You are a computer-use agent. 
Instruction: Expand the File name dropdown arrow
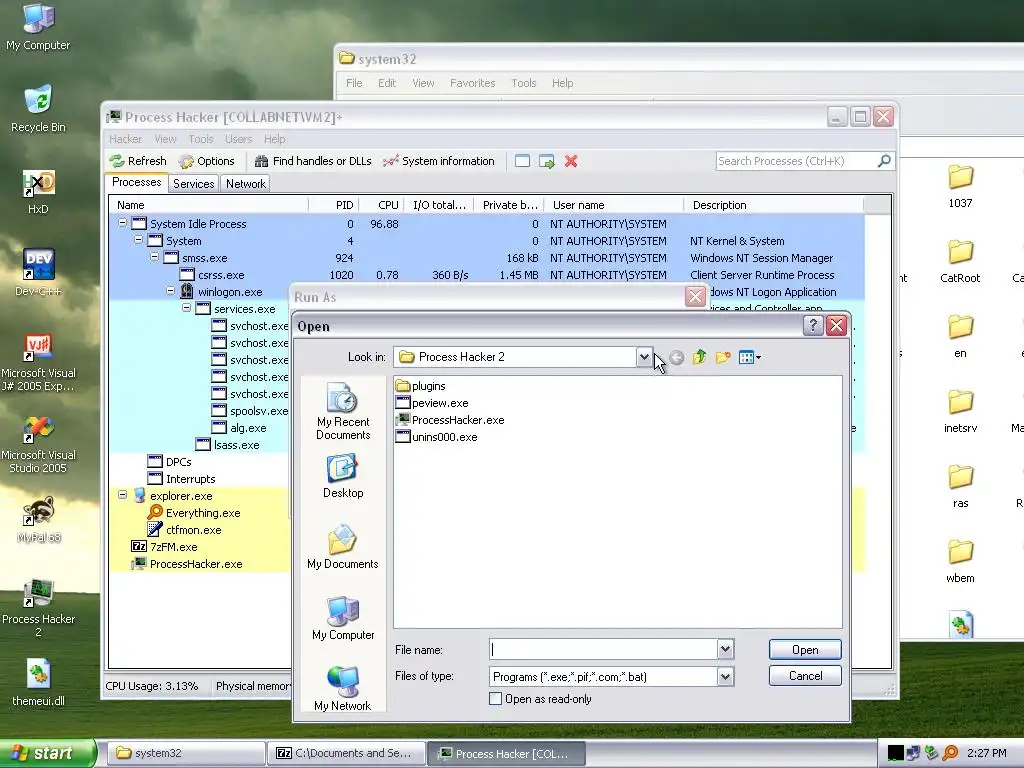725,649
